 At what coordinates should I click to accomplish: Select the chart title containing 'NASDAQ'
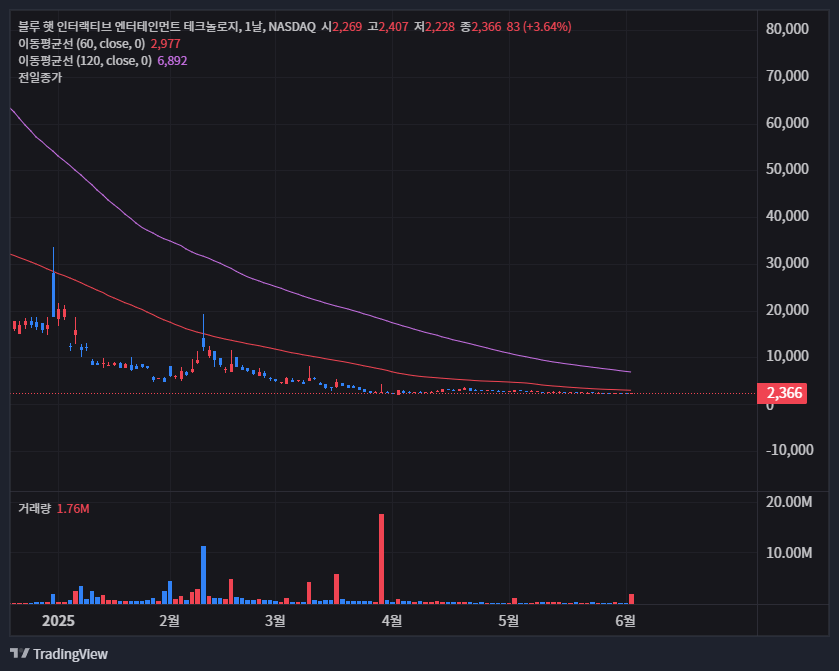pyautogui.click(x=167, y=26)
